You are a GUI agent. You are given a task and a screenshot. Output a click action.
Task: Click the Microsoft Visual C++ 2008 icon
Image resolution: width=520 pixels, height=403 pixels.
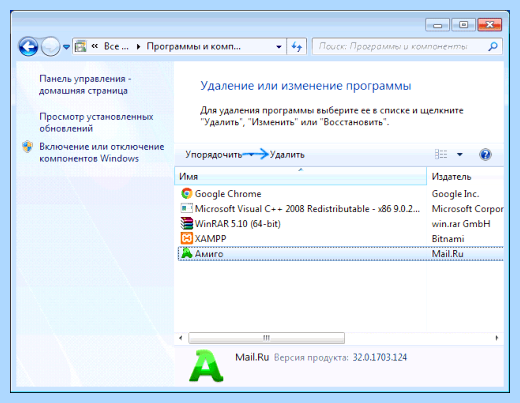click(186, 208)
